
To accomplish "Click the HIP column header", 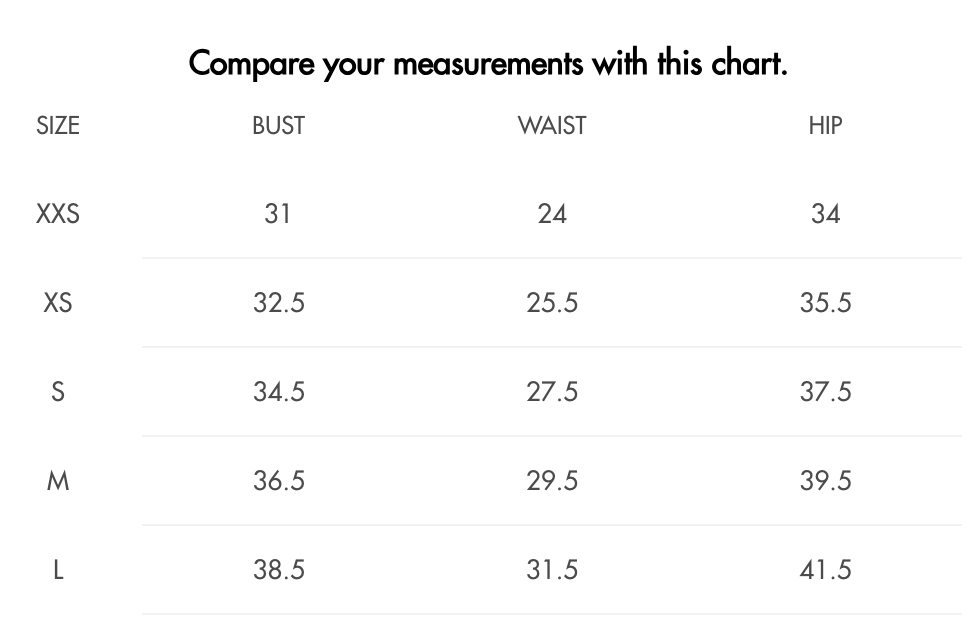I will click(x=825, y=126).
